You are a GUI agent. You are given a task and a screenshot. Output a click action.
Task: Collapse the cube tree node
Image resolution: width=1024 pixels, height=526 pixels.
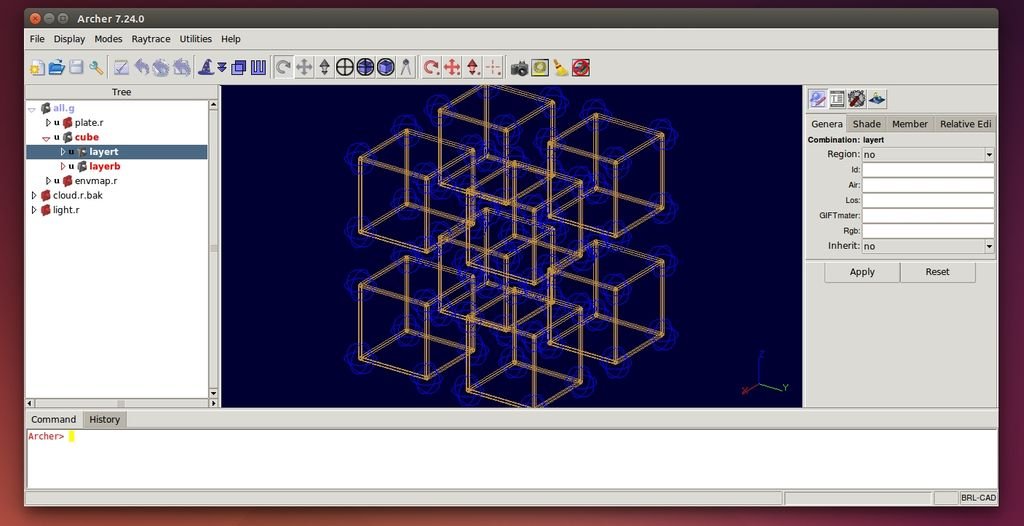click(46, 138)
